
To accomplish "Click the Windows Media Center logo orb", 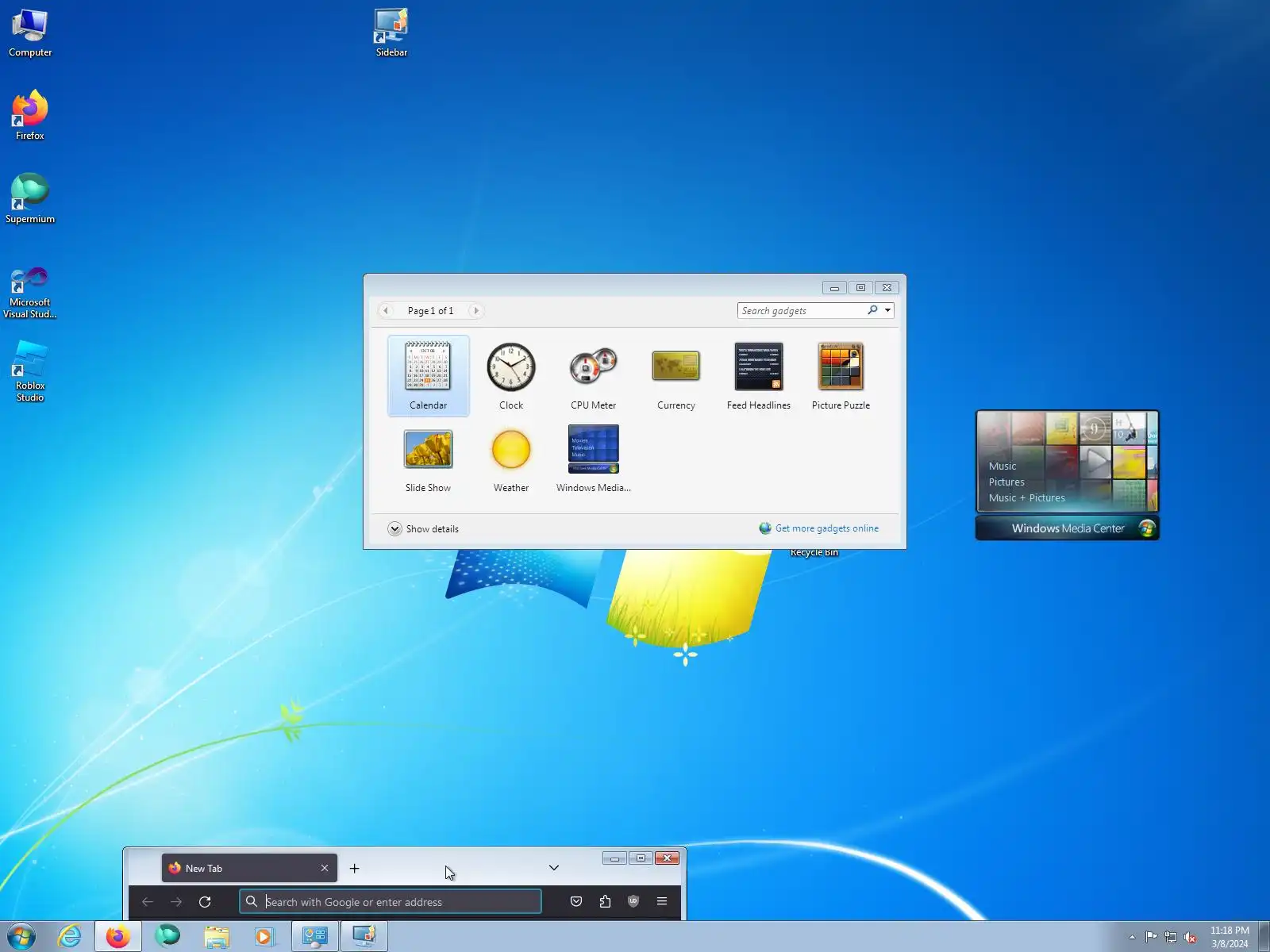I will tap(1147, 528).
